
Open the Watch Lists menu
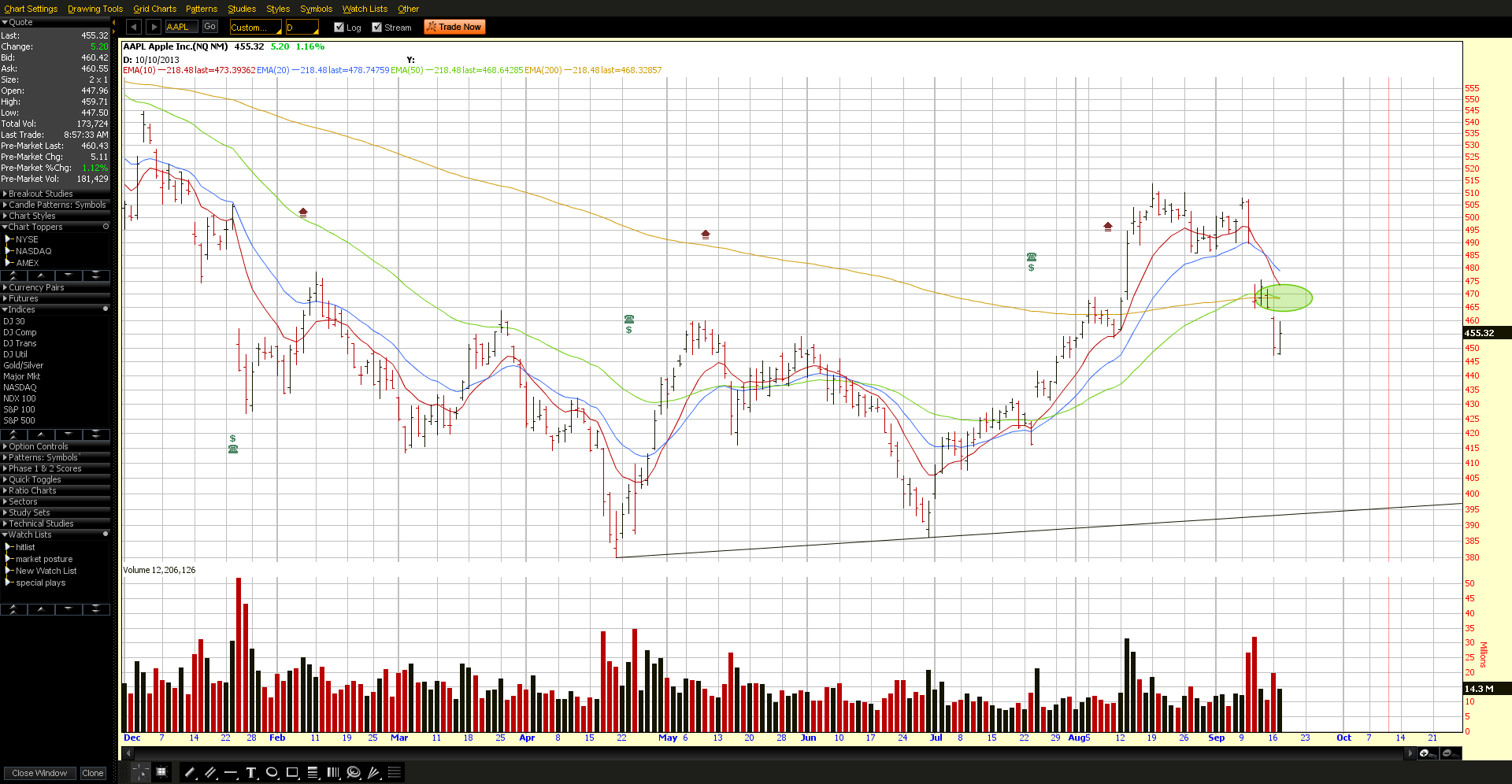(x=365, y=9)
